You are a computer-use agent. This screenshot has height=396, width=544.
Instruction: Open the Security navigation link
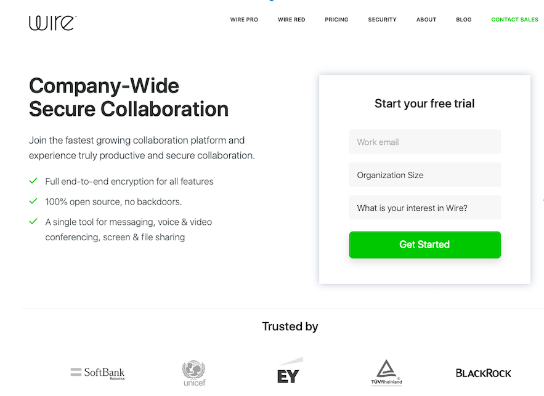(x=382, y=19)
